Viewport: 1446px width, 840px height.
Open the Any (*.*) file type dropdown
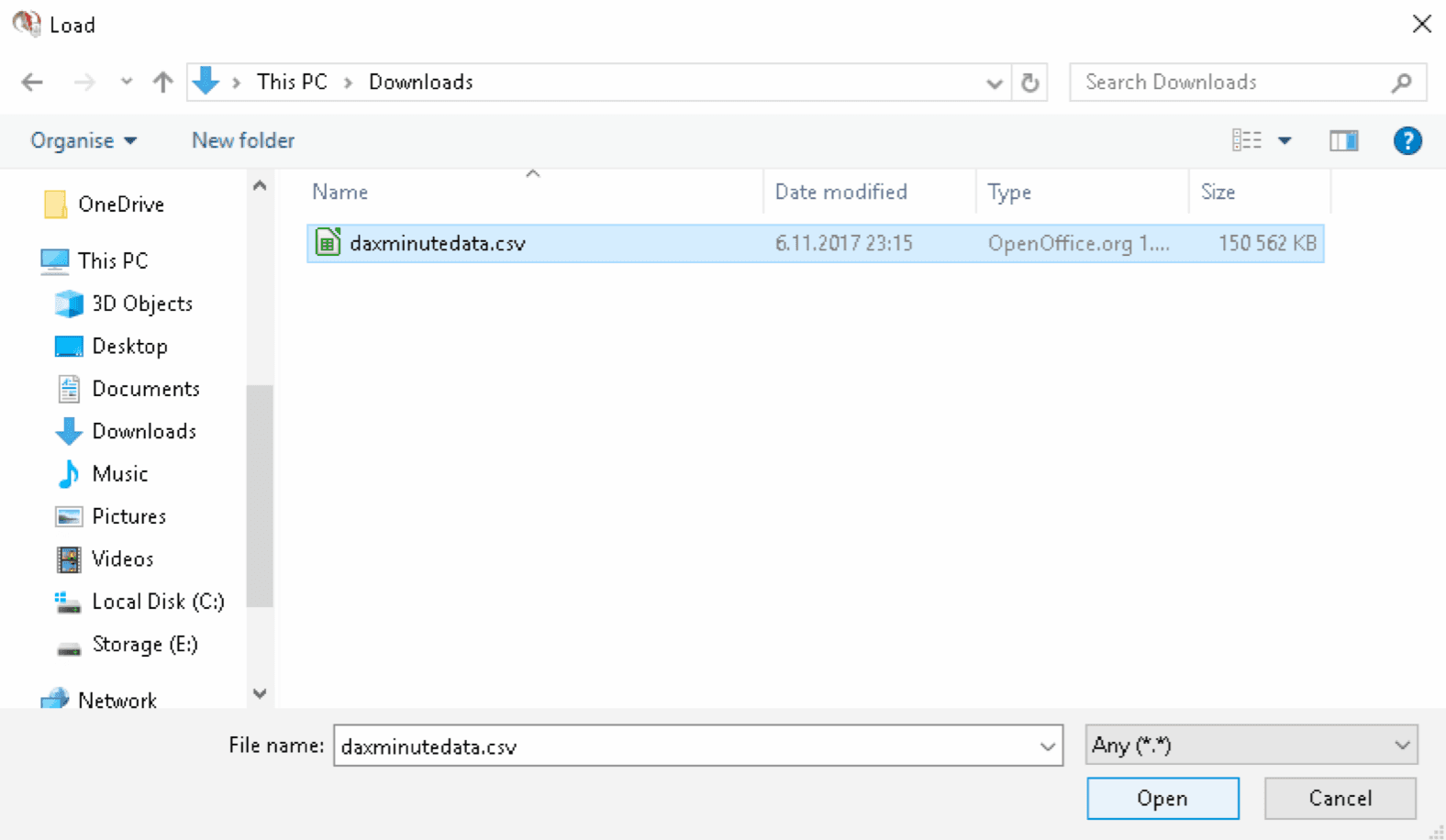[x=1251, y=745]
